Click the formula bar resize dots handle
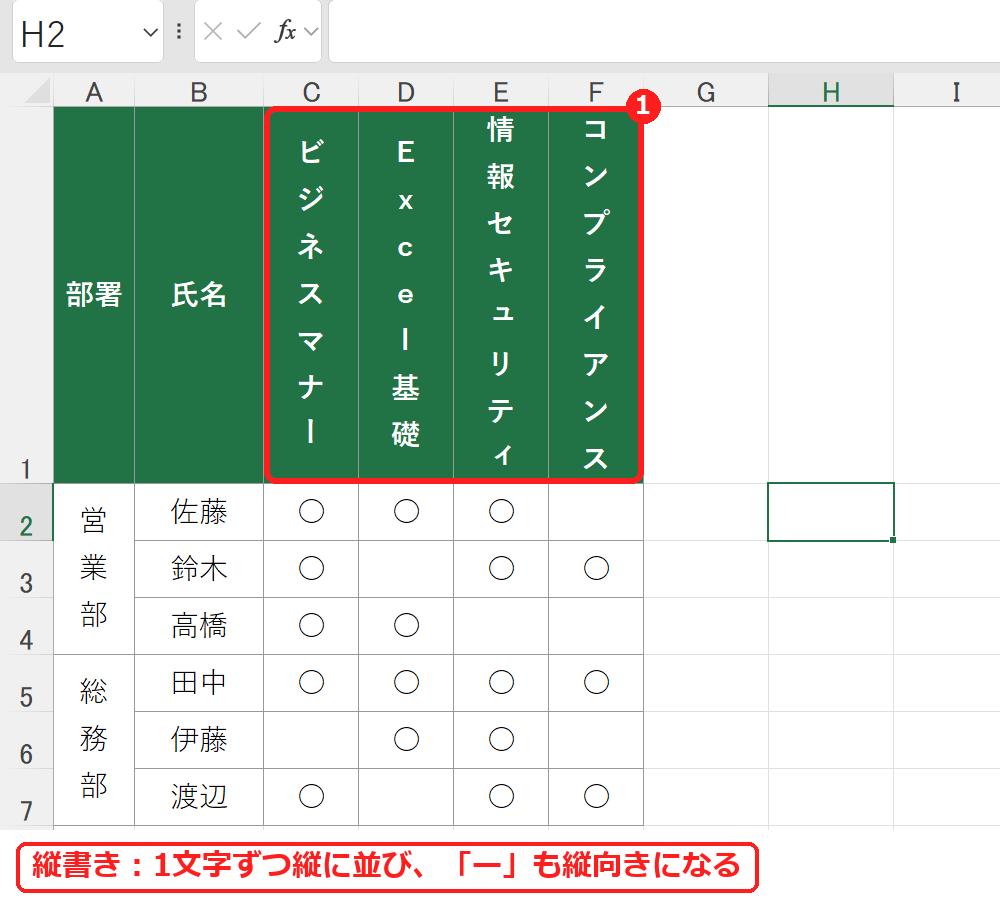1000x900 pixels. click(x=179, y=31)
